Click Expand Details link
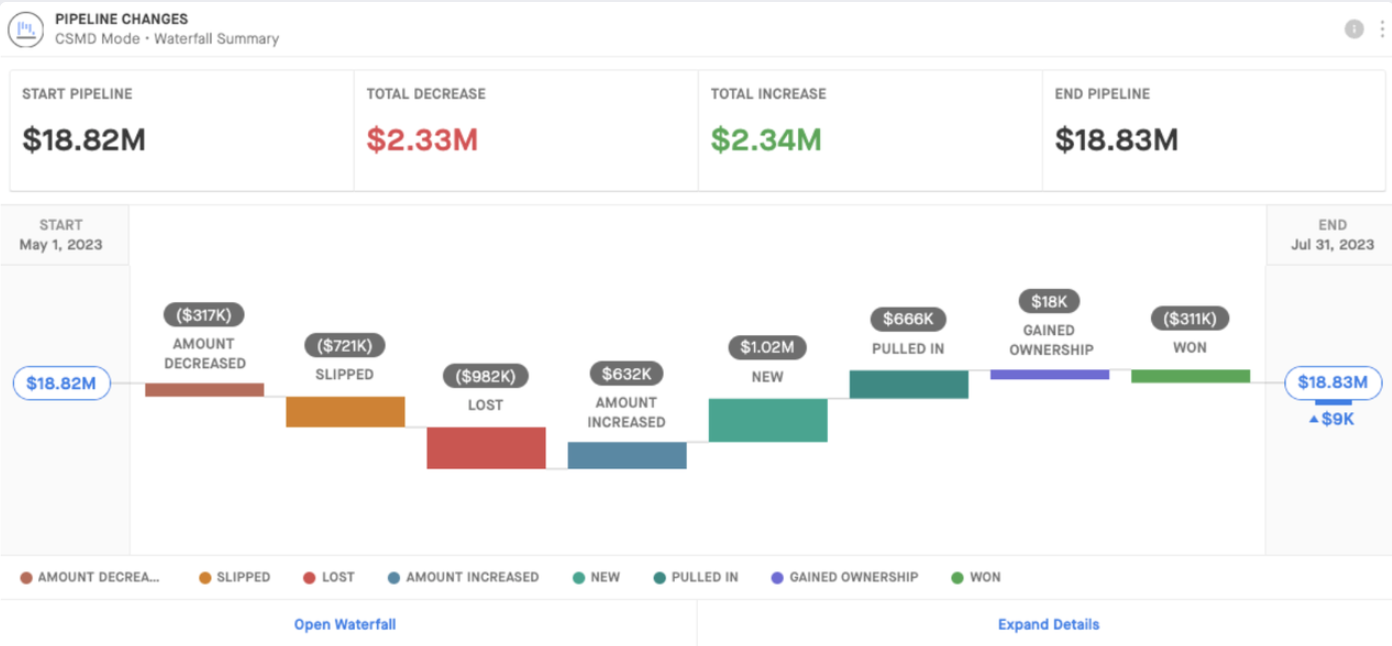This screenshot has height=646, width=1392. tap(1049, 624)
